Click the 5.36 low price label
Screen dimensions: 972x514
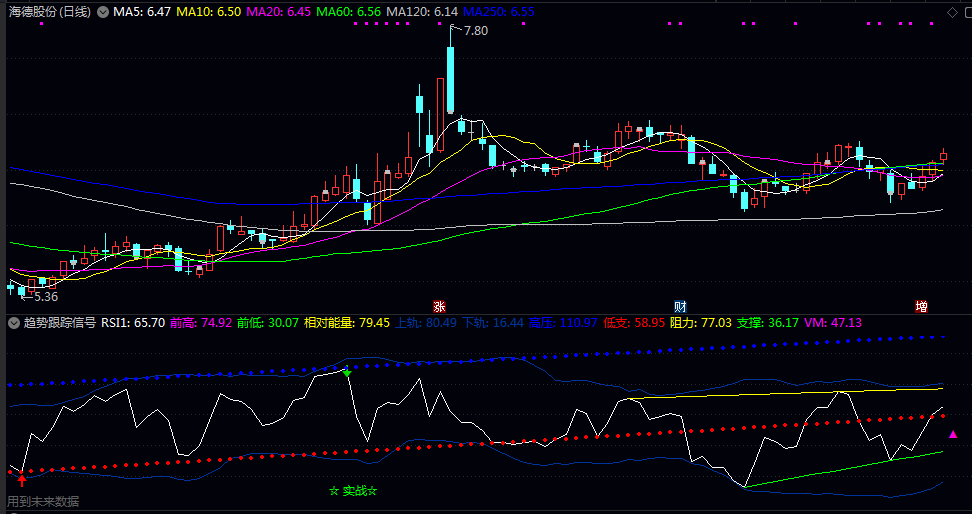[45, 297]
